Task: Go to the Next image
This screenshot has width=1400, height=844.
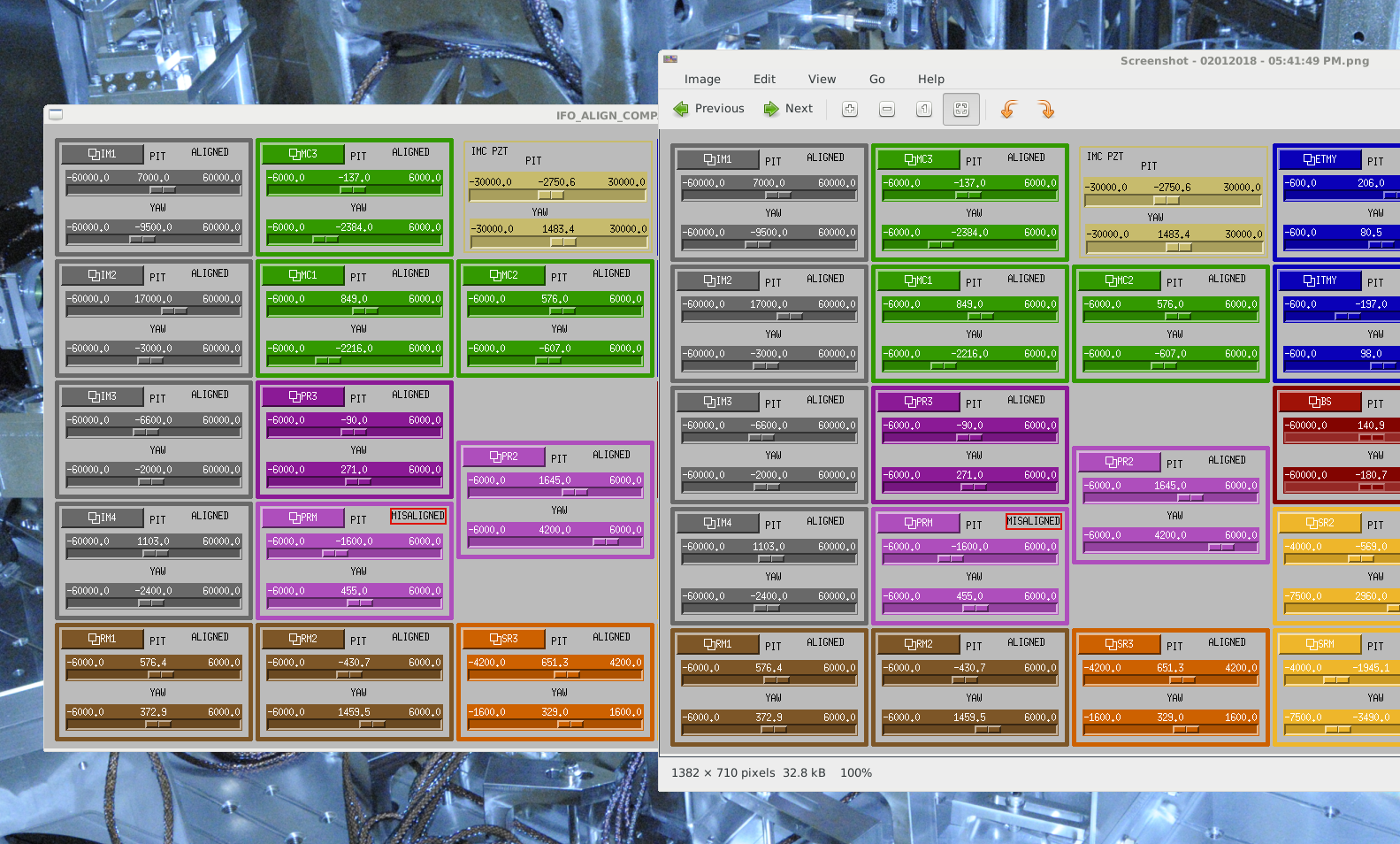Action: point(788,109)
